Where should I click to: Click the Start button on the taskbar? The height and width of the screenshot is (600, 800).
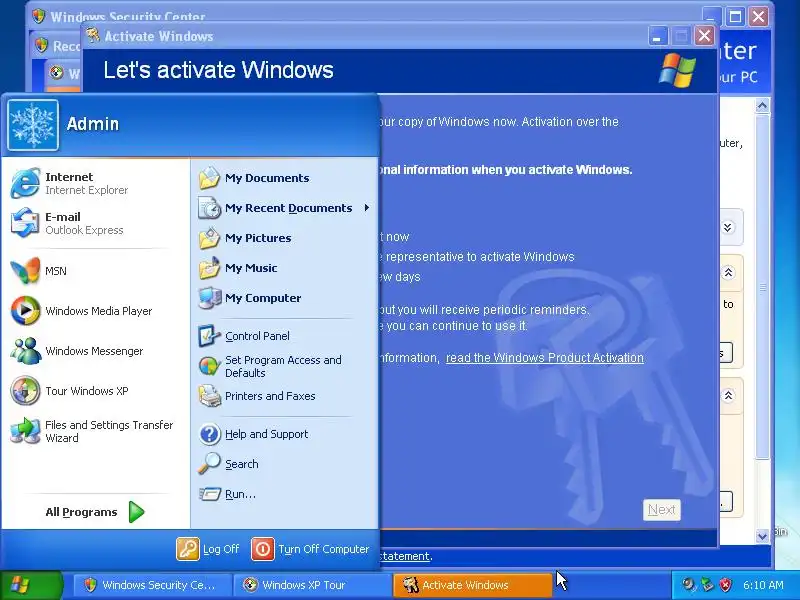tap(32, 585)
